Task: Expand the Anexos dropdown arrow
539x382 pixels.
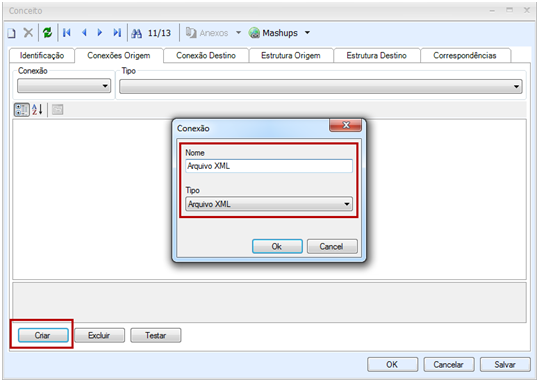Action: coord(238,33)
